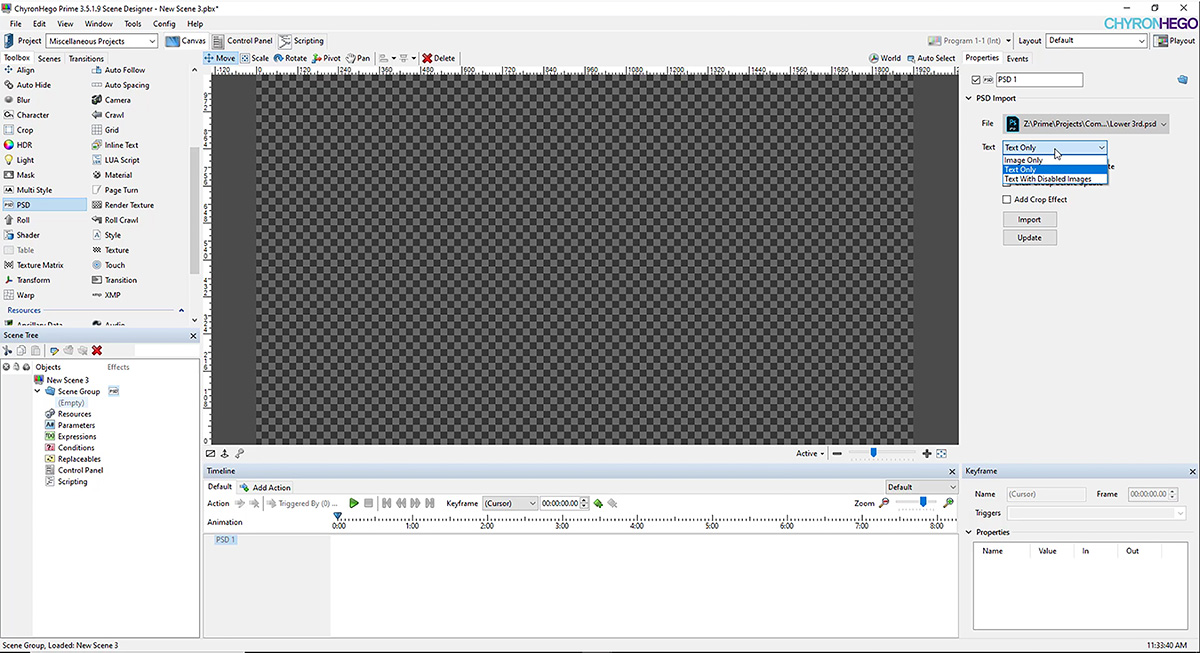Screen dimensions: 1200x653
Task: Enable the Add Crop Effect checkbox
Action: 1007,199
